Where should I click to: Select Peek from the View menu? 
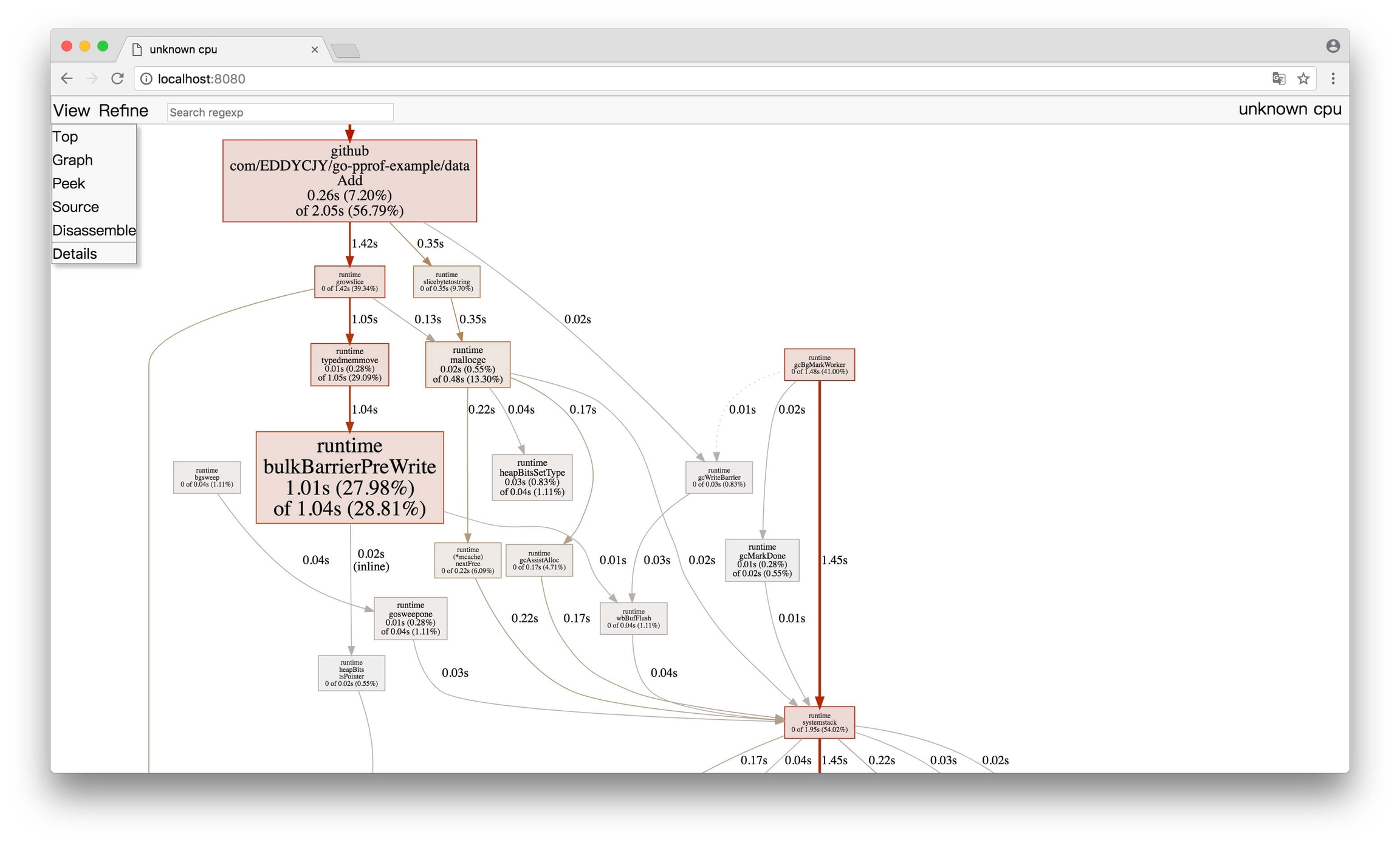click(69, 183)
